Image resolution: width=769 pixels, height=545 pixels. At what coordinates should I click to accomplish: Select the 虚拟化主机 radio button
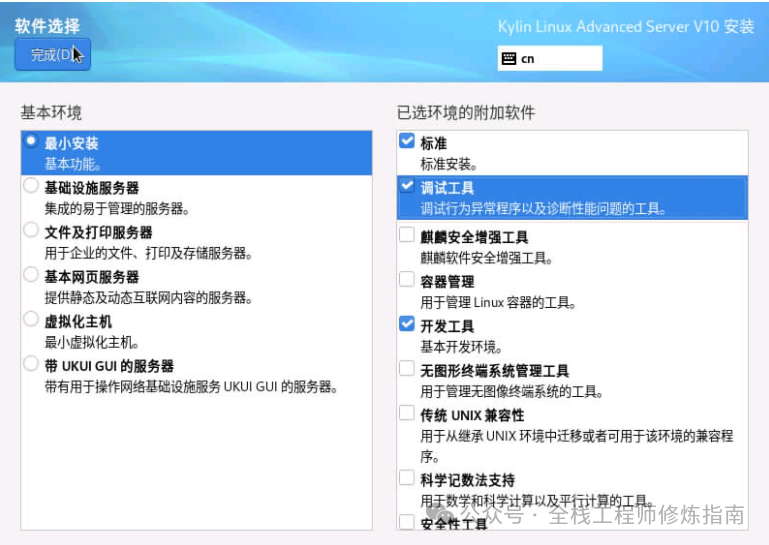31,319
